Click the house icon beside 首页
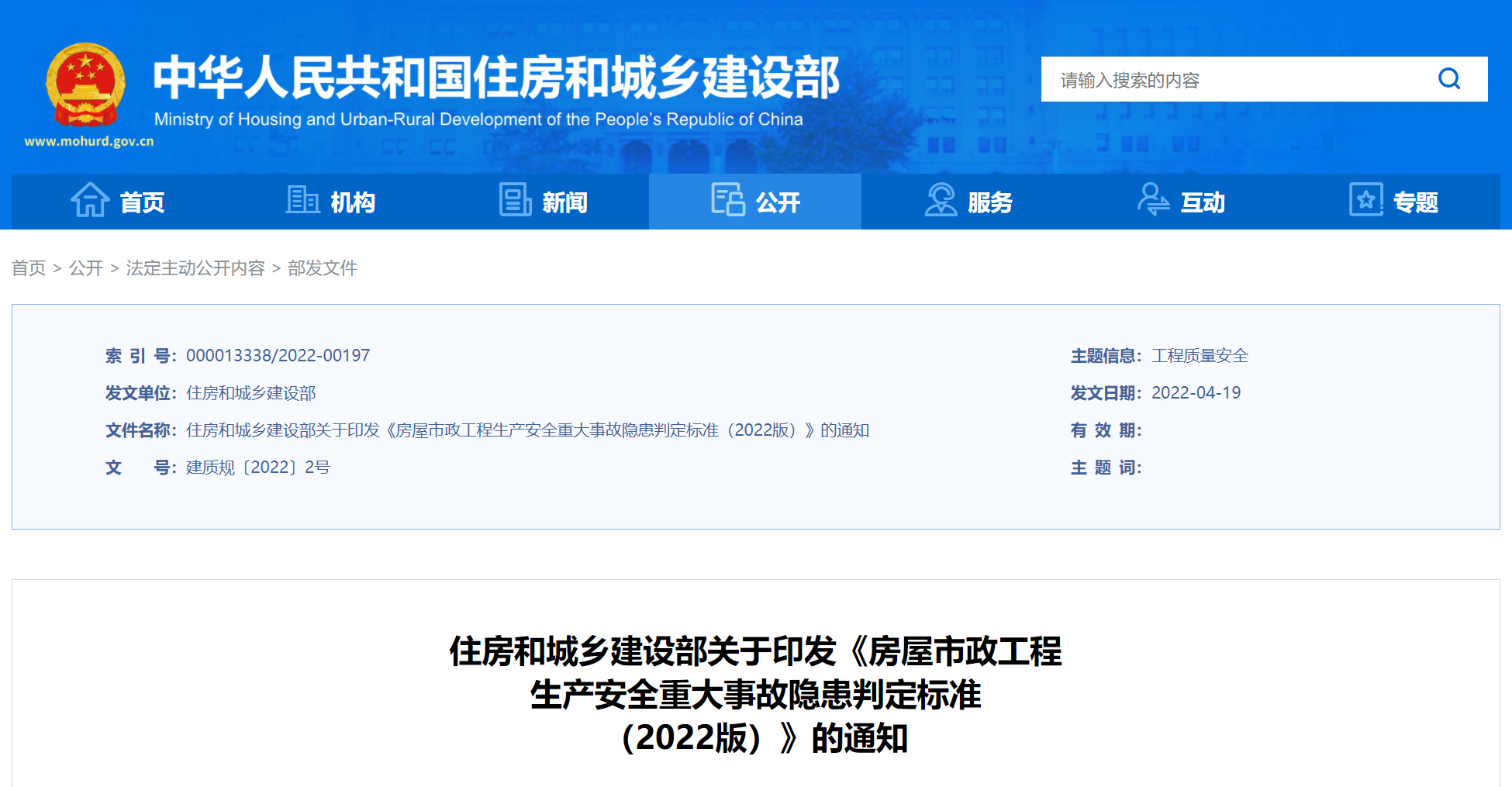 [90, 200]
